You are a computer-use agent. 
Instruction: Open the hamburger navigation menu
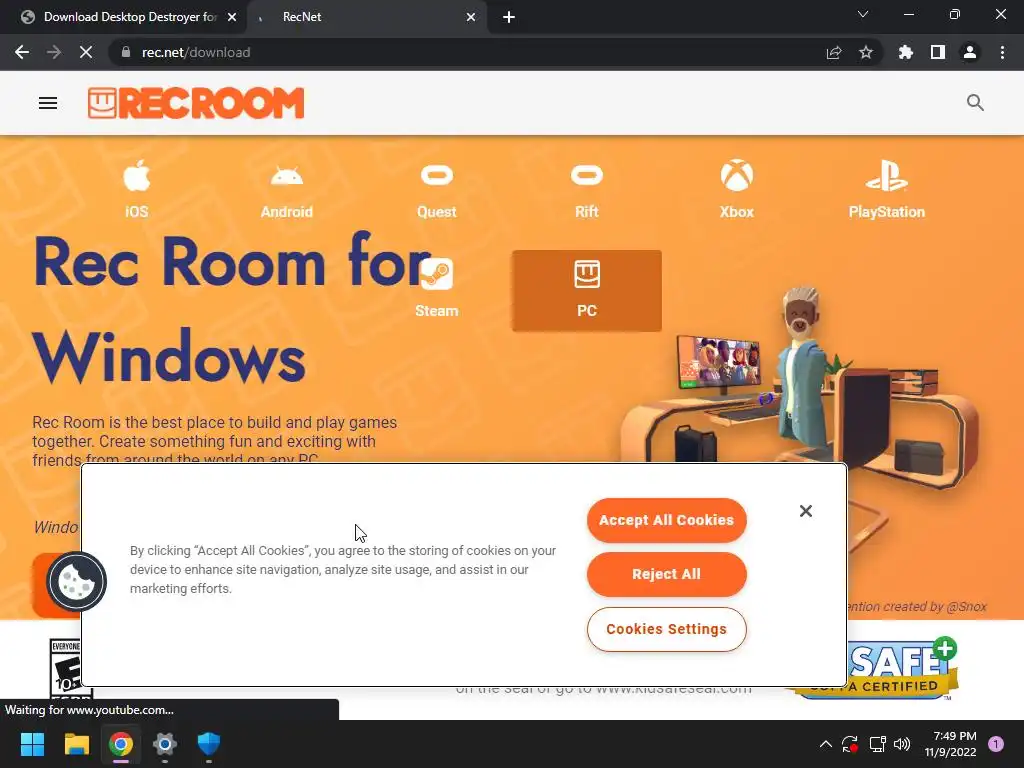tap(48, 103)
